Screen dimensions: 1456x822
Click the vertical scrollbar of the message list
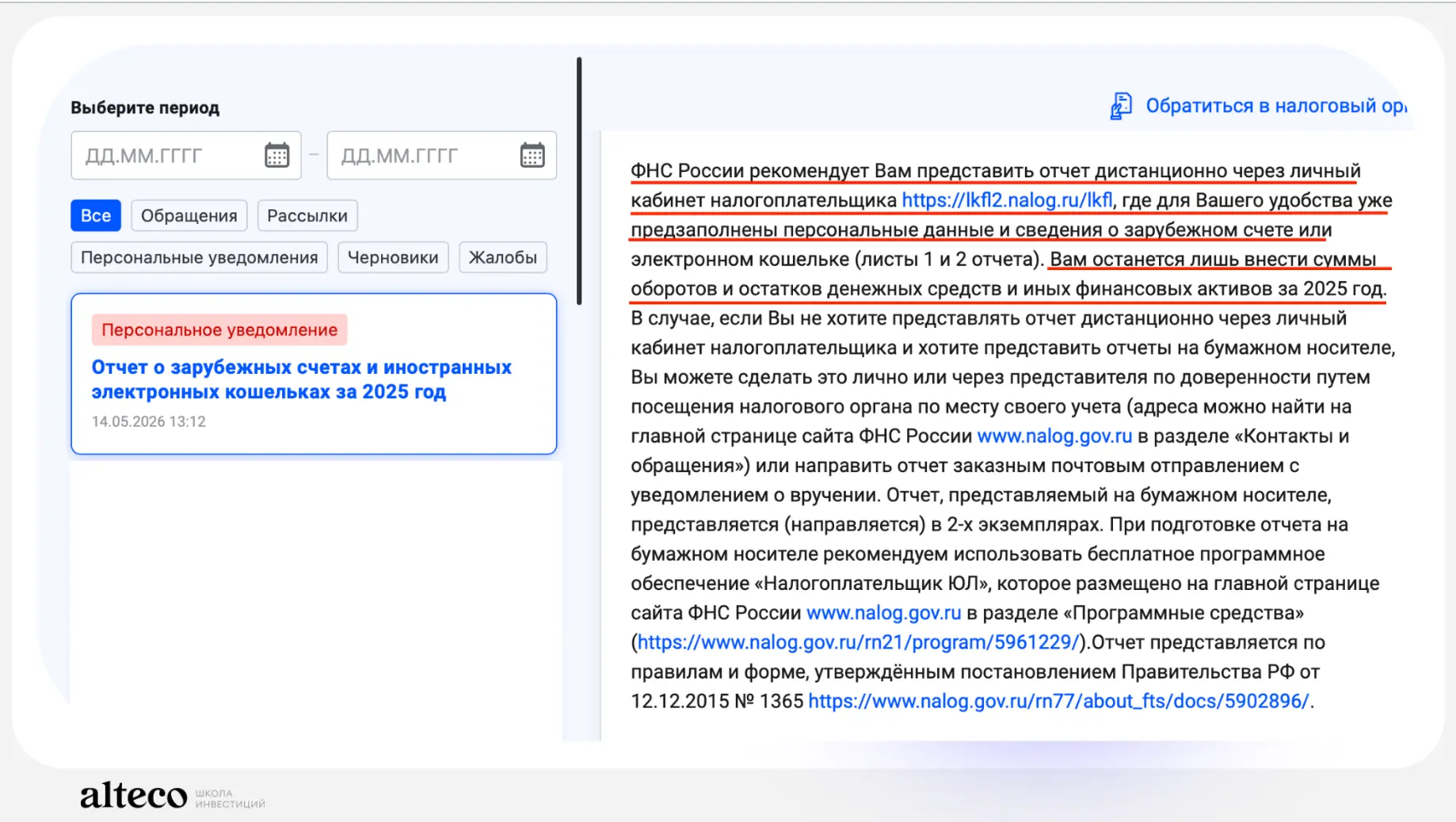pos(579,181)
